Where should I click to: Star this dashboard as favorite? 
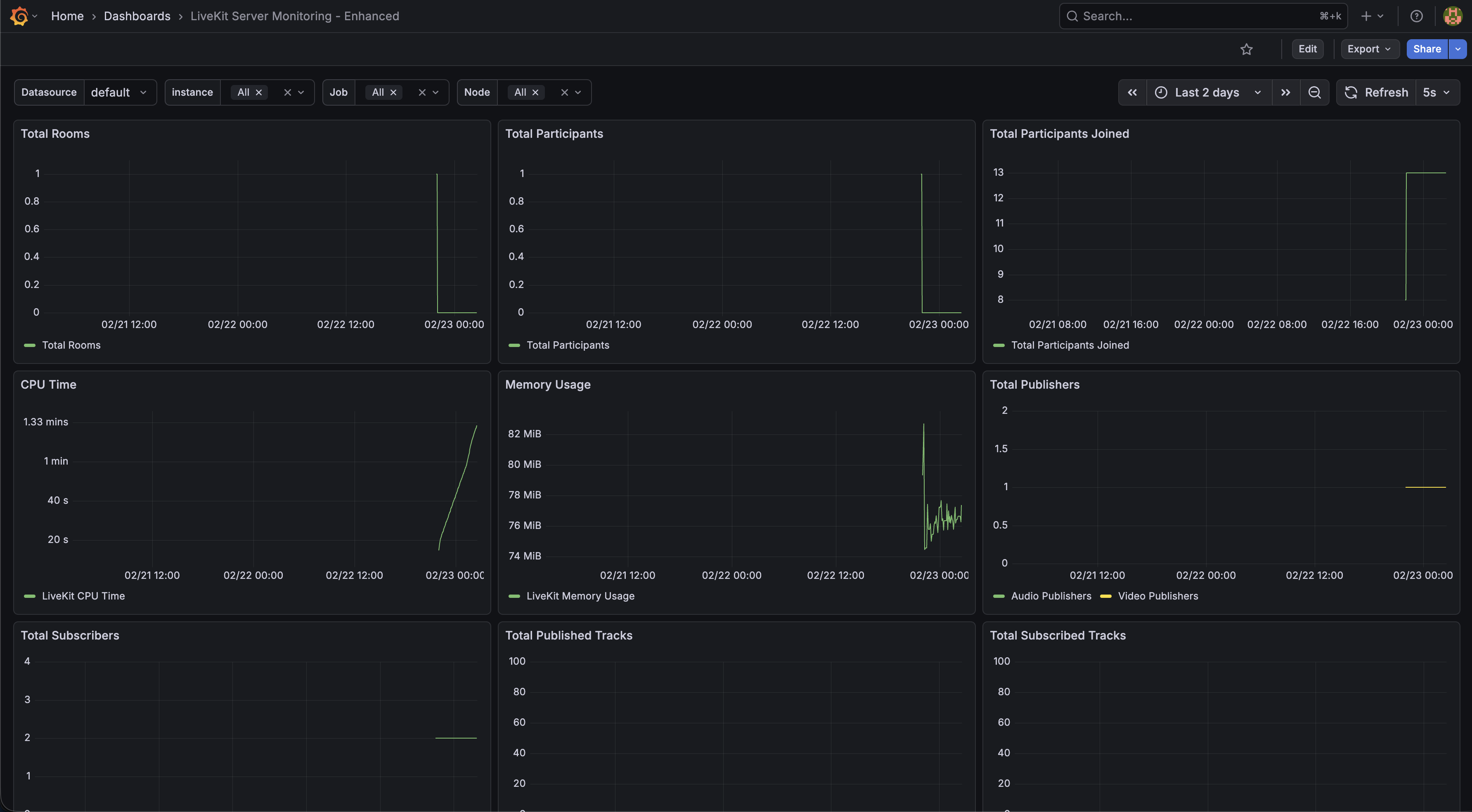click(1246, 49)
